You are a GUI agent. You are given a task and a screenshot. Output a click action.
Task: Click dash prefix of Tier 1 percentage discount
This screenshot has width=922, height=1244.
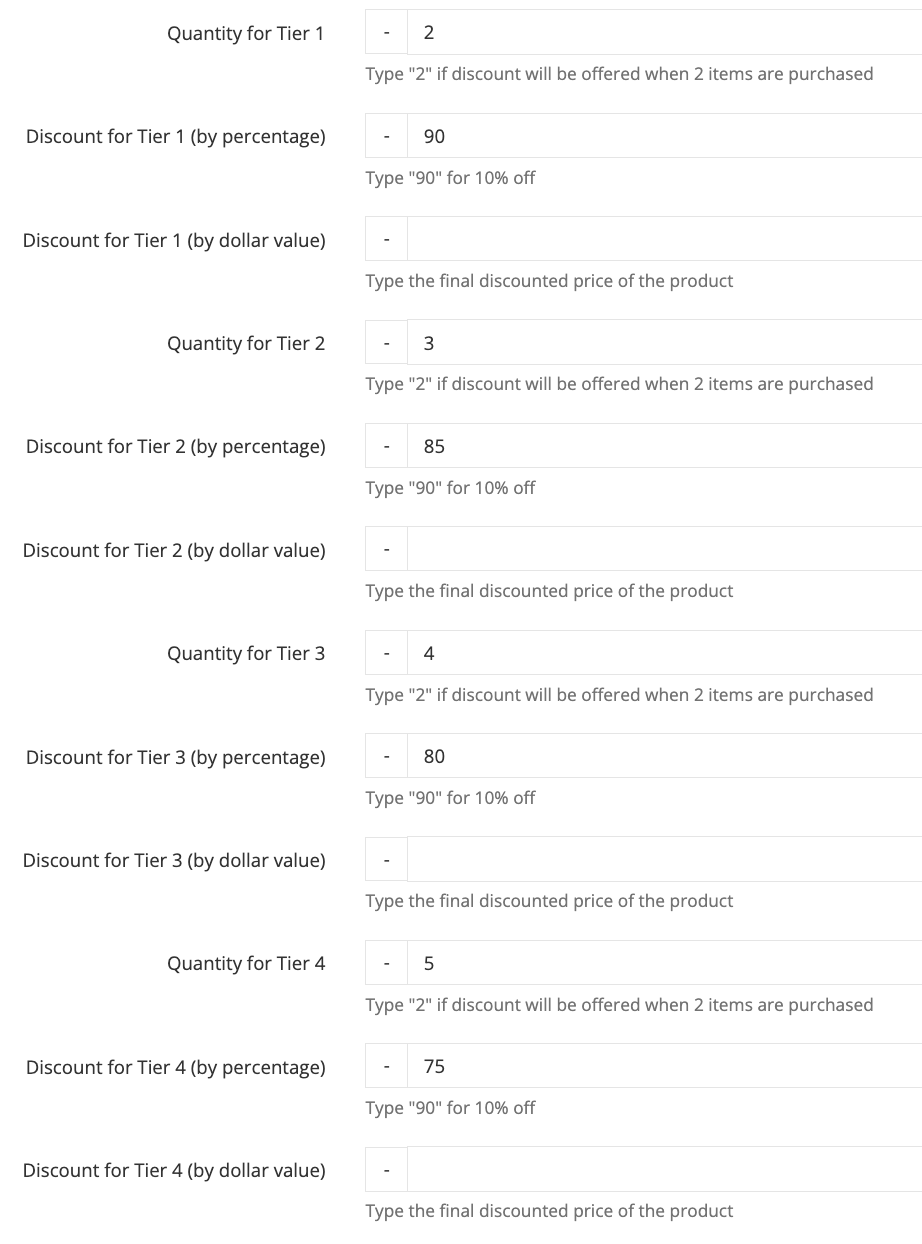386,136
